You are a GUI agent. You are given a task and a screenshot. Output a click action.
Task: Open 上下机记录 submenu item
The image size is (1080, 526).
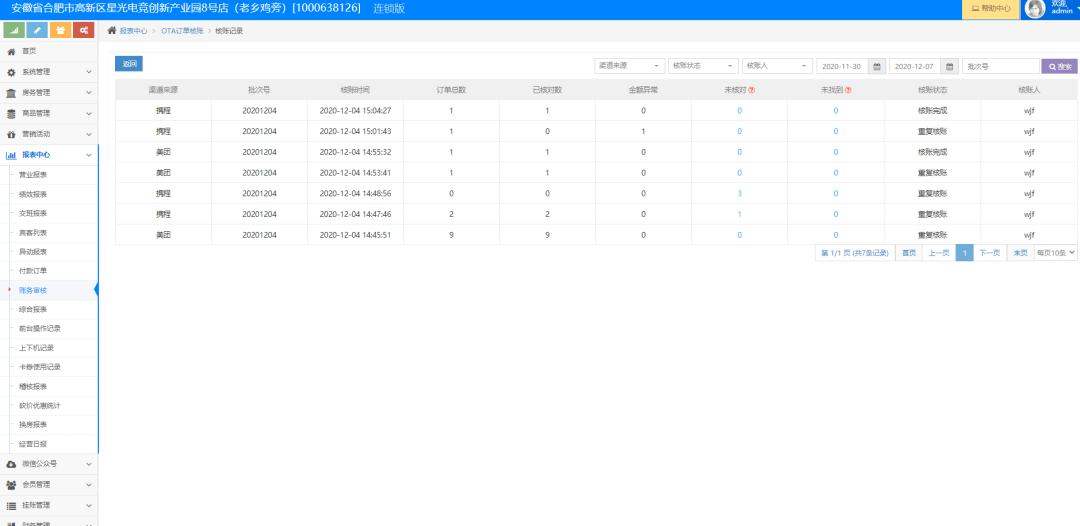pos(37,348)
